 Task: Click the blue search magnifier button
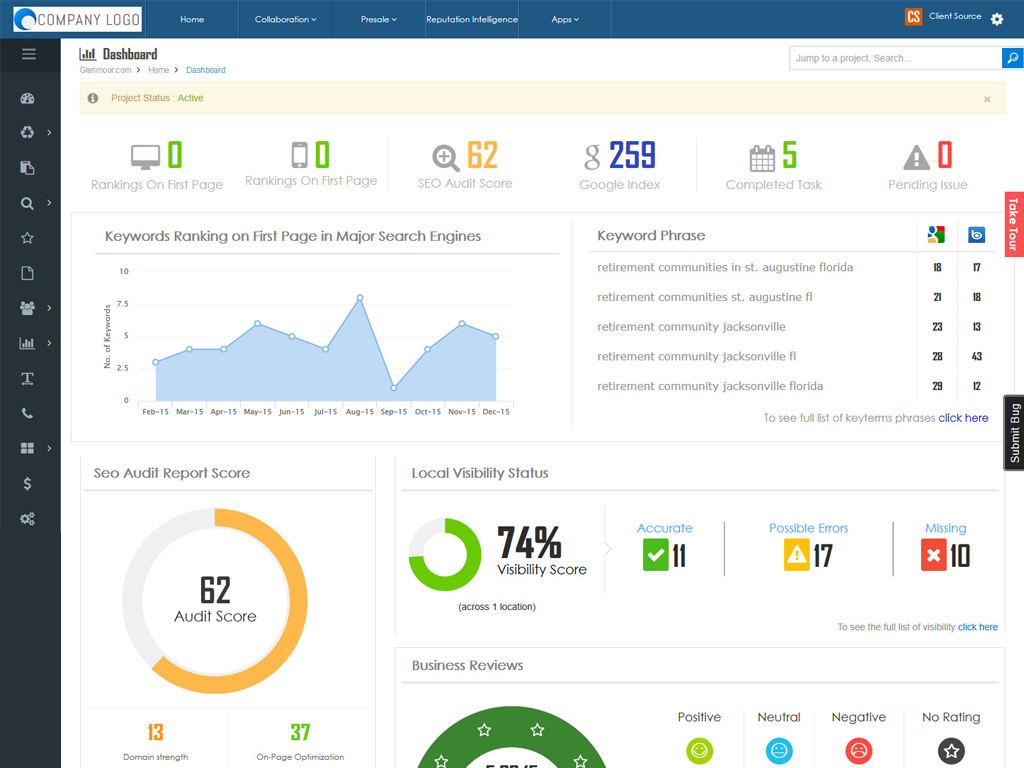tap(1012, 58)
